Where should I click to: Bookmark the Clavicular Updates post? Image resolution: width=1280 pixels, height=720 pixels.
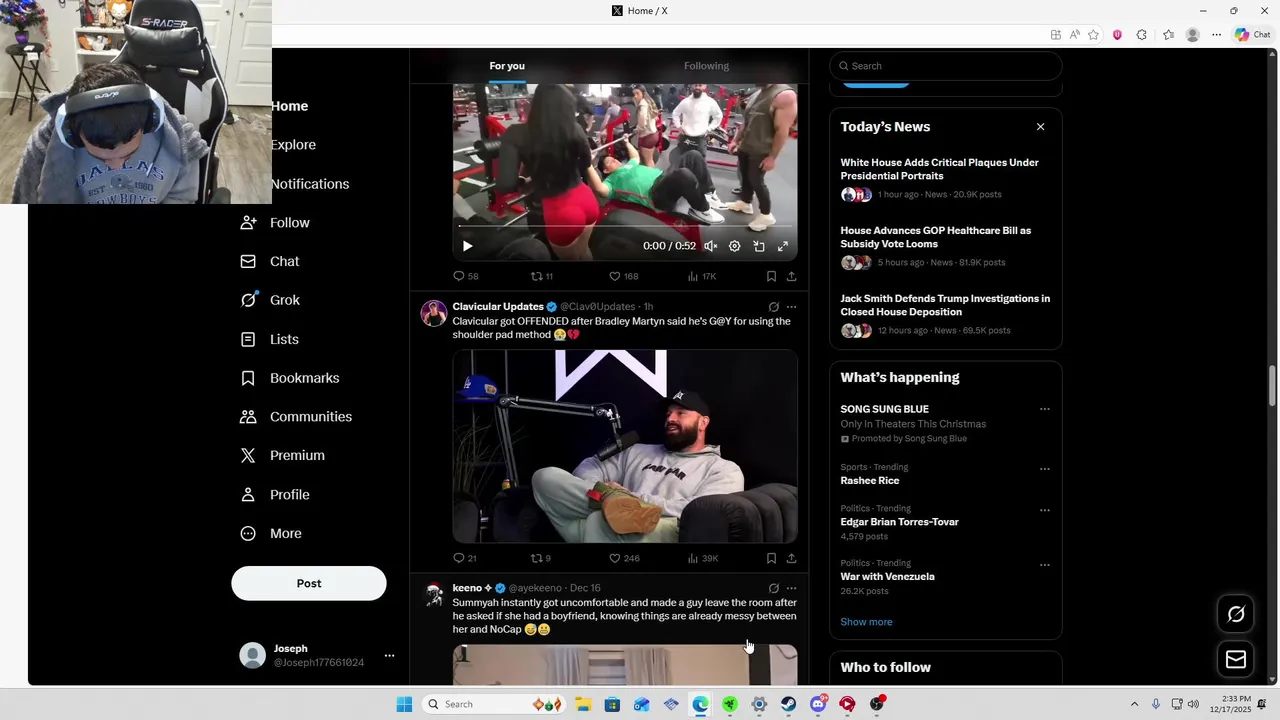(x=771, y=558)
